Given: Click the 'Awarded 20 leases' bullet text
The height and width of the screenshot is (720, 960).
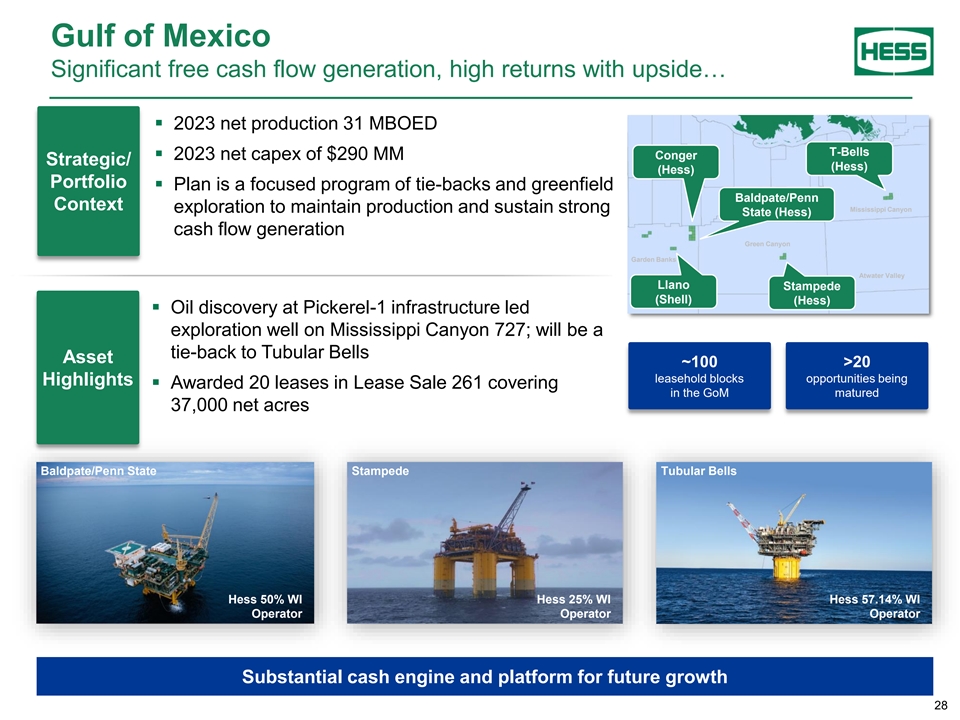Looking at the screenshot, I should (x=364, y=394).
